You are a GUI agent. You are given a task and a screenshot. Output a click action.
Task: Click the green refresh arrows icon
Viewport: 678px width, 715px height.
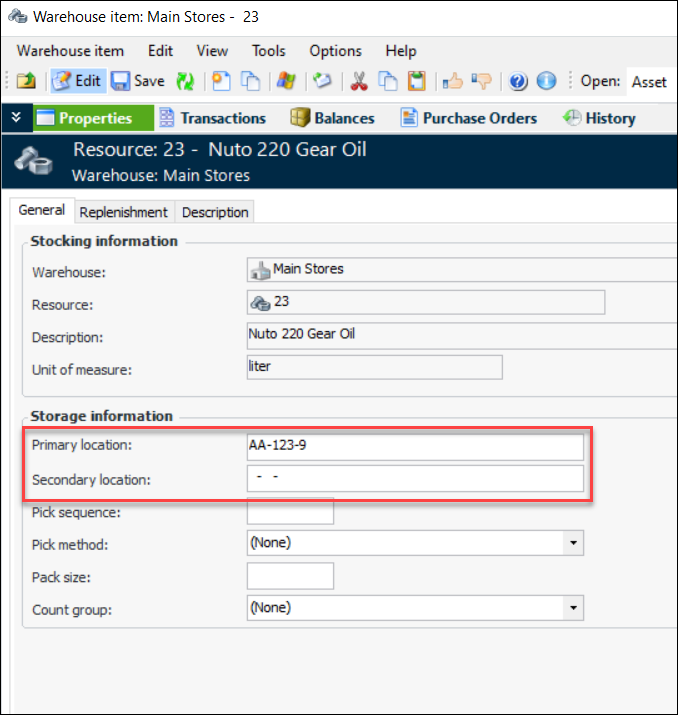(x=185, y=81)
